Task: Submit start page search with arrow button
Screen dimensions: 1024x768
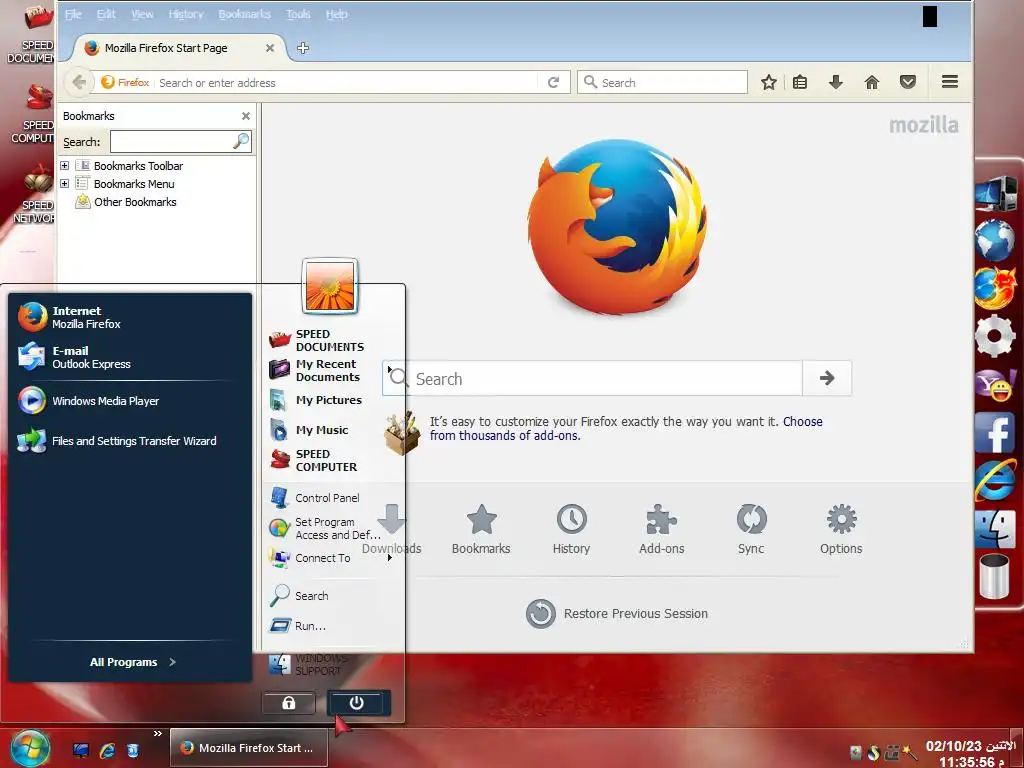Action: click(827, 378)
